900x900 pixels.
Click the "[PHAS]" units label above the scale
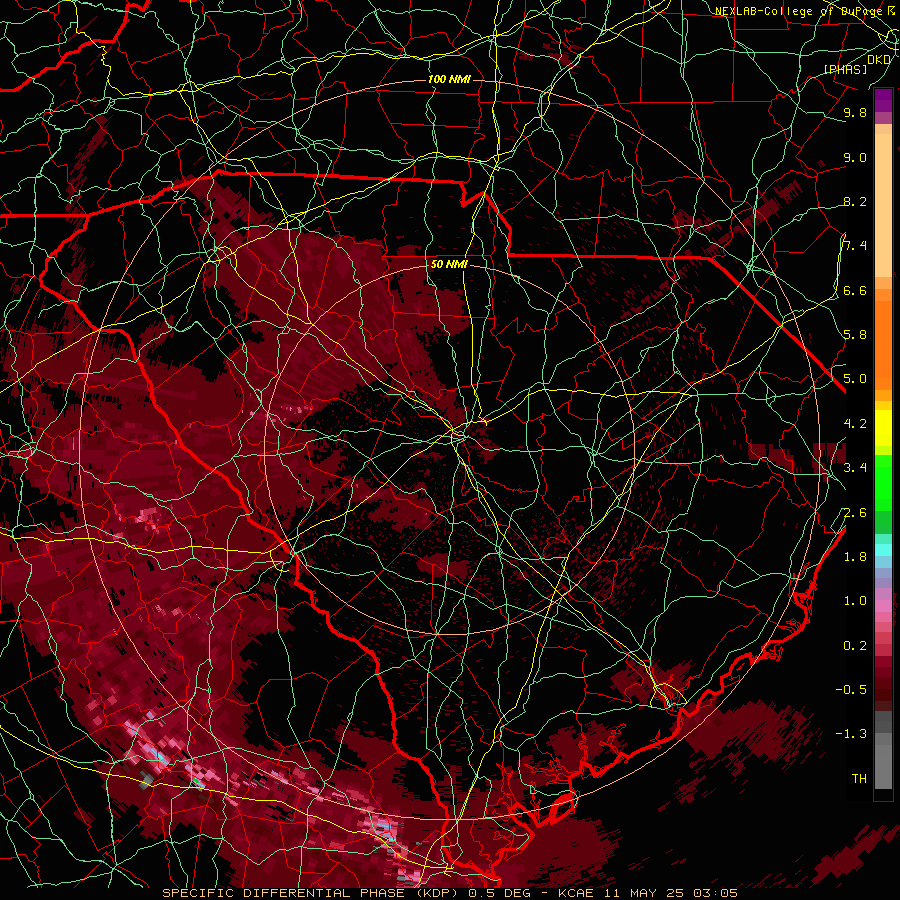tap(845, 69)
